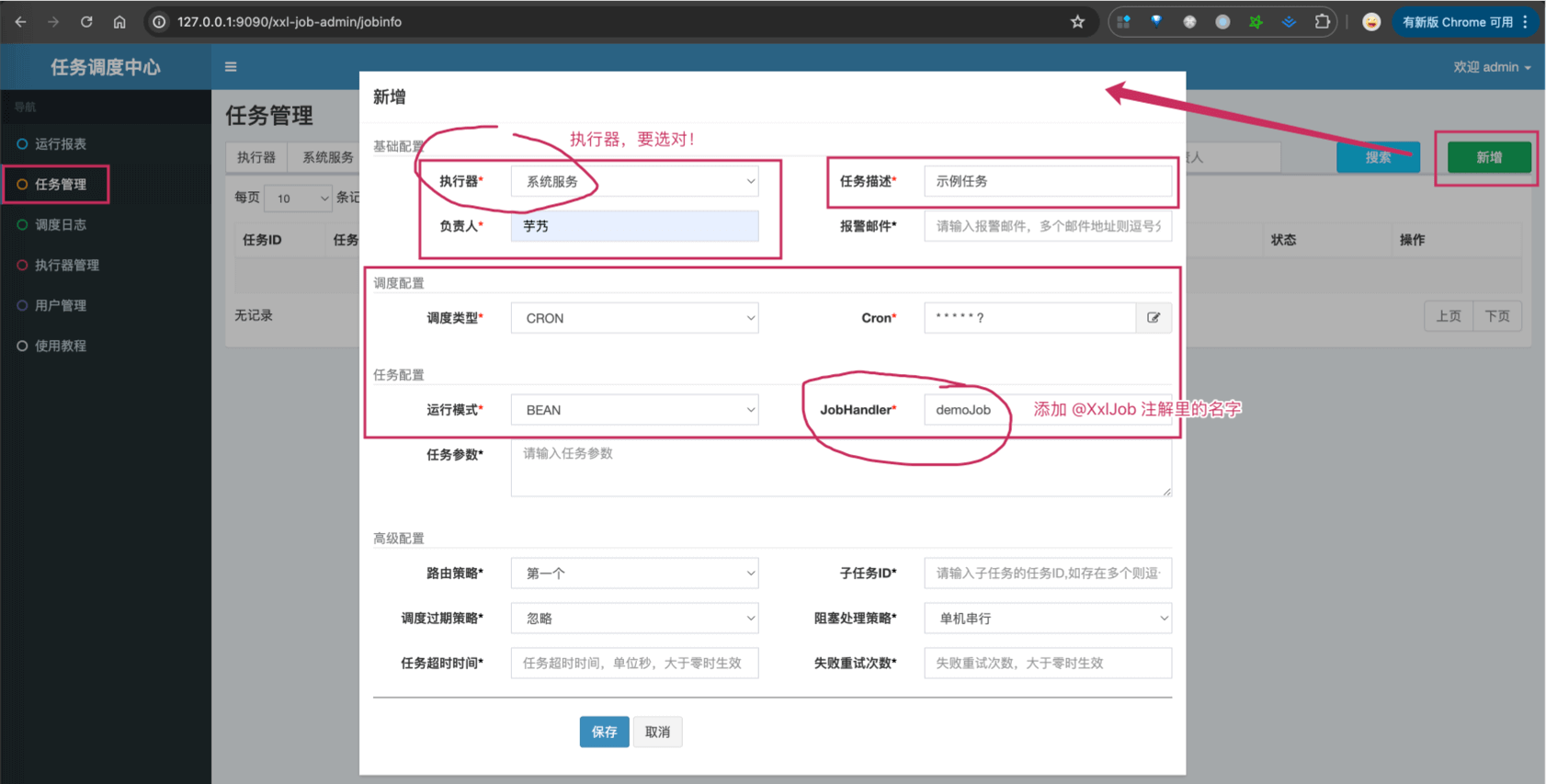Image resolution: width=1546 pixels, height=784 pixels.
Task: Go to browser home page
Action: point(119,22)
